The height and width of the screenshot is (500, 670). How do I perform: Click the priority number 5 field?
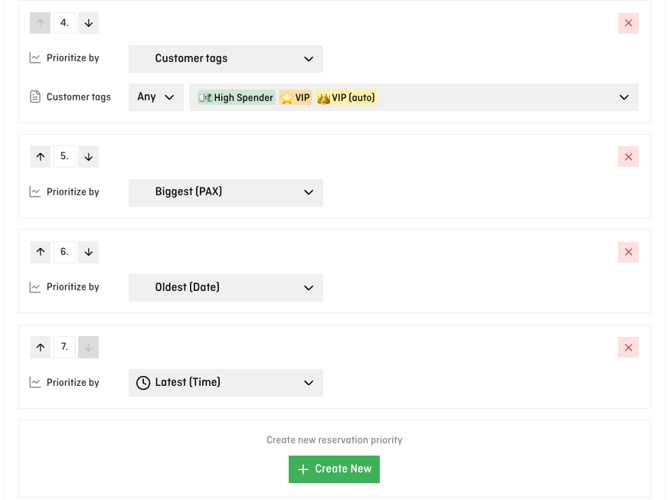coord(64,156)
